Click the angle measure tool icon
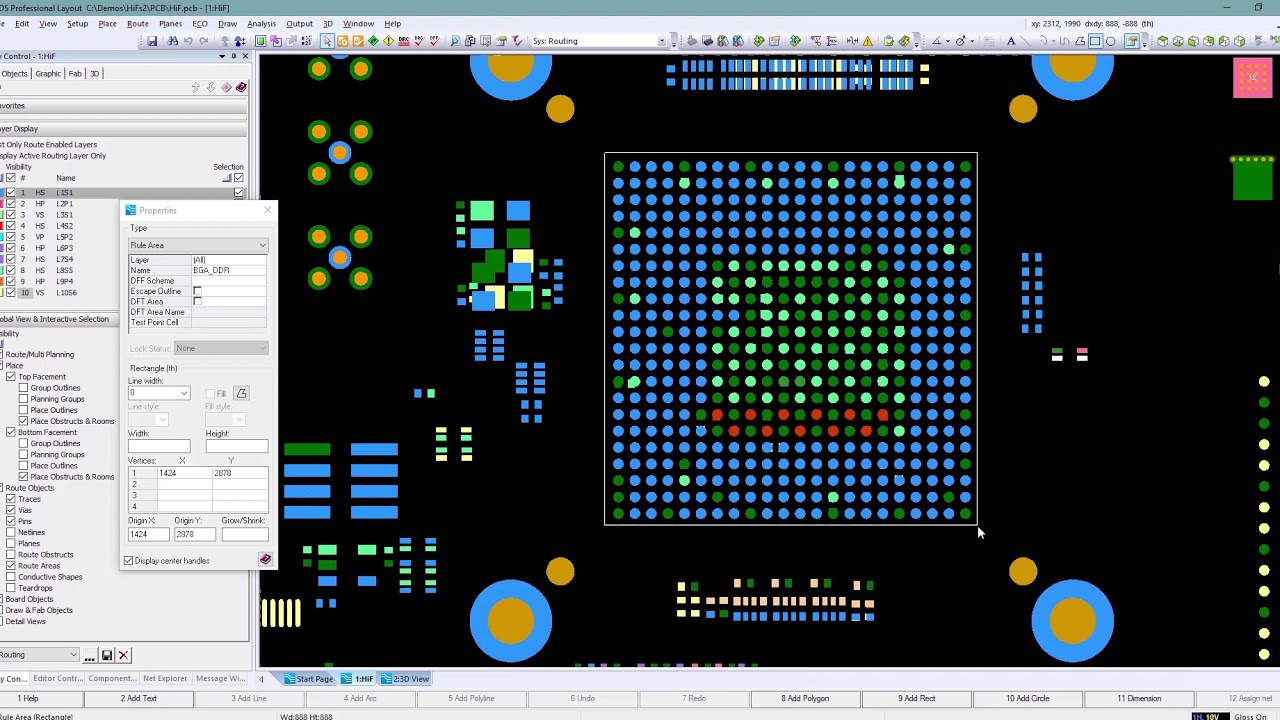1280x720 pixels. 937,41
